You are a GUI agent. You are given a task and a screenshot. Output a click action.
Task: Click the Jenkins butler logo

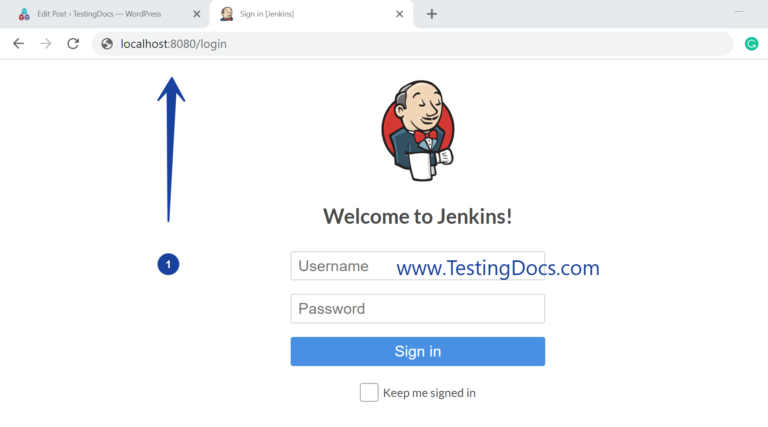click(x=417, y=133)
